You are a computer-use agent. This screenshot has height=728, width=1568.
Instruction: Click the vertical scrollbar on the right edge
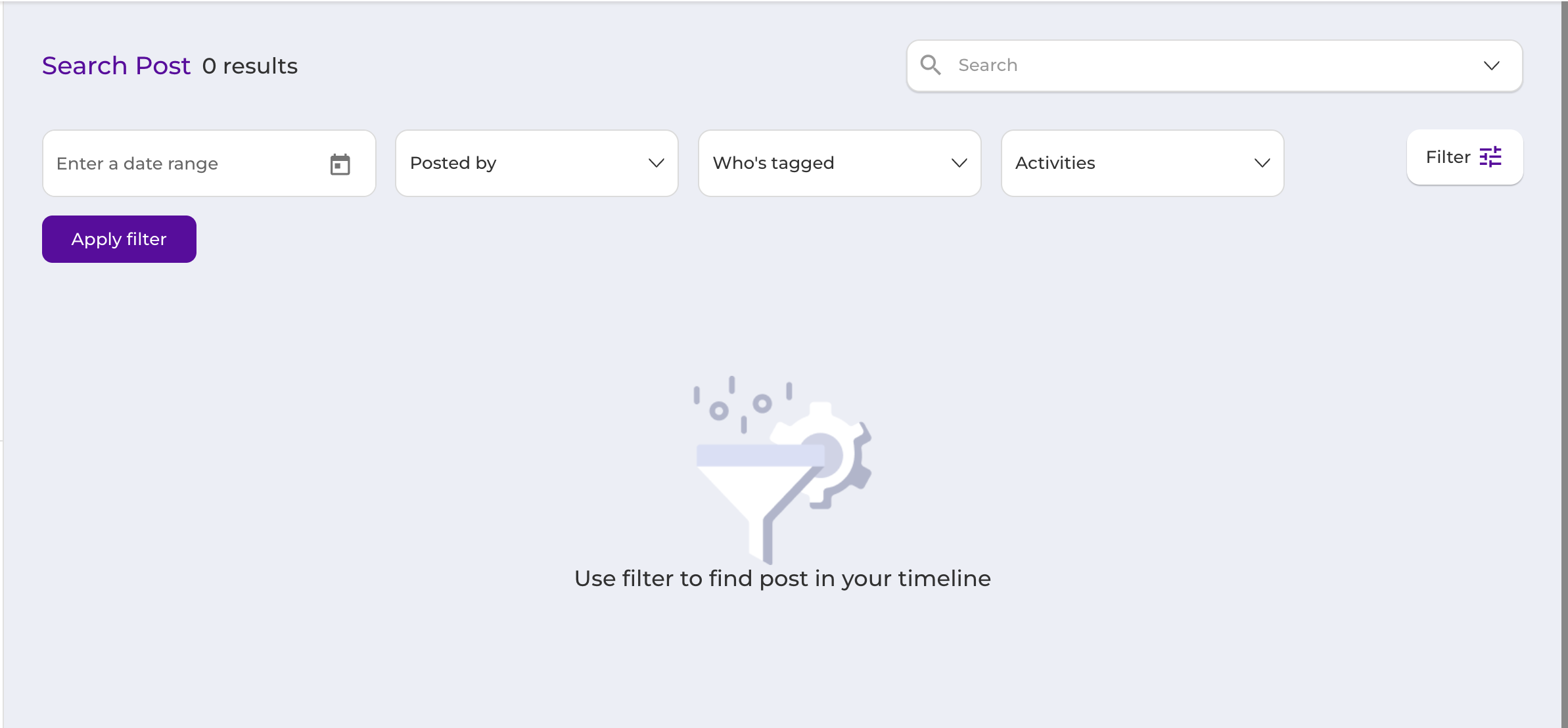click(x=1565, y=364)
